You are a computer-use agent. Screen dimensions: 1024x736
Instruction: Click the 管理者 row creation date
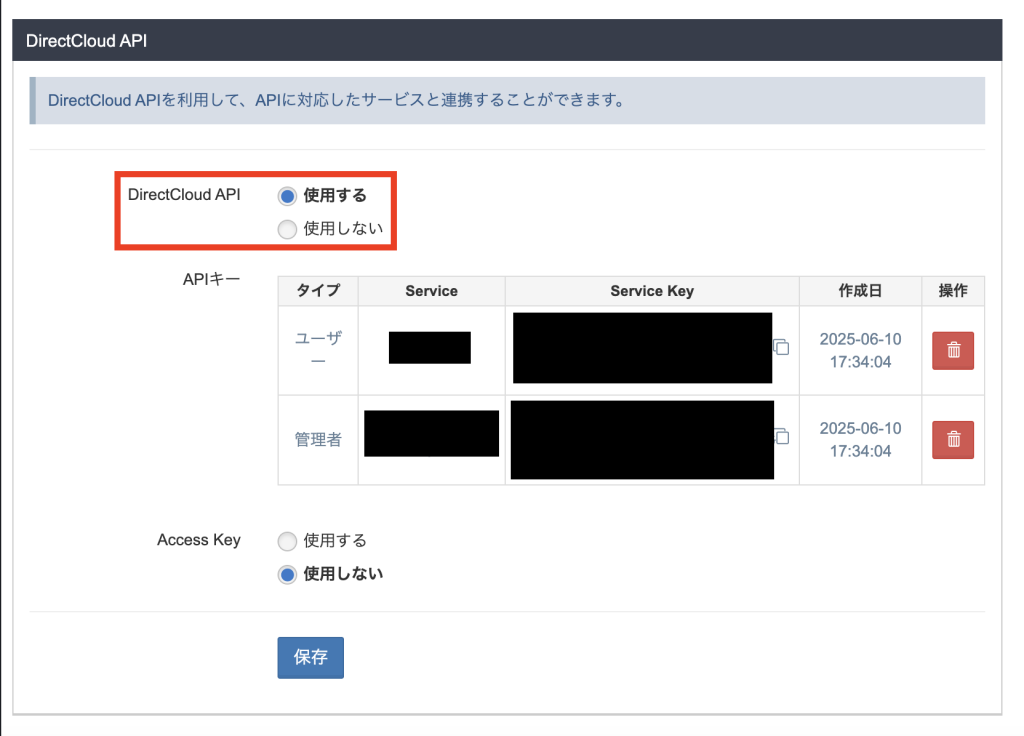(860, 440)
